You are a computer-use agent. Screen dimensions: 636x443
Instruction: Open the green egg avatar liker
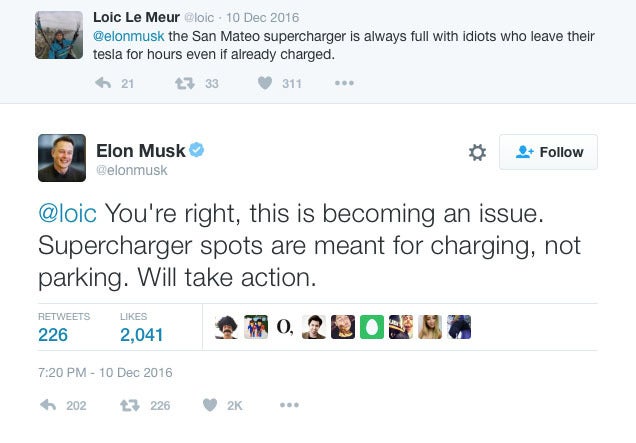point(372,327)
